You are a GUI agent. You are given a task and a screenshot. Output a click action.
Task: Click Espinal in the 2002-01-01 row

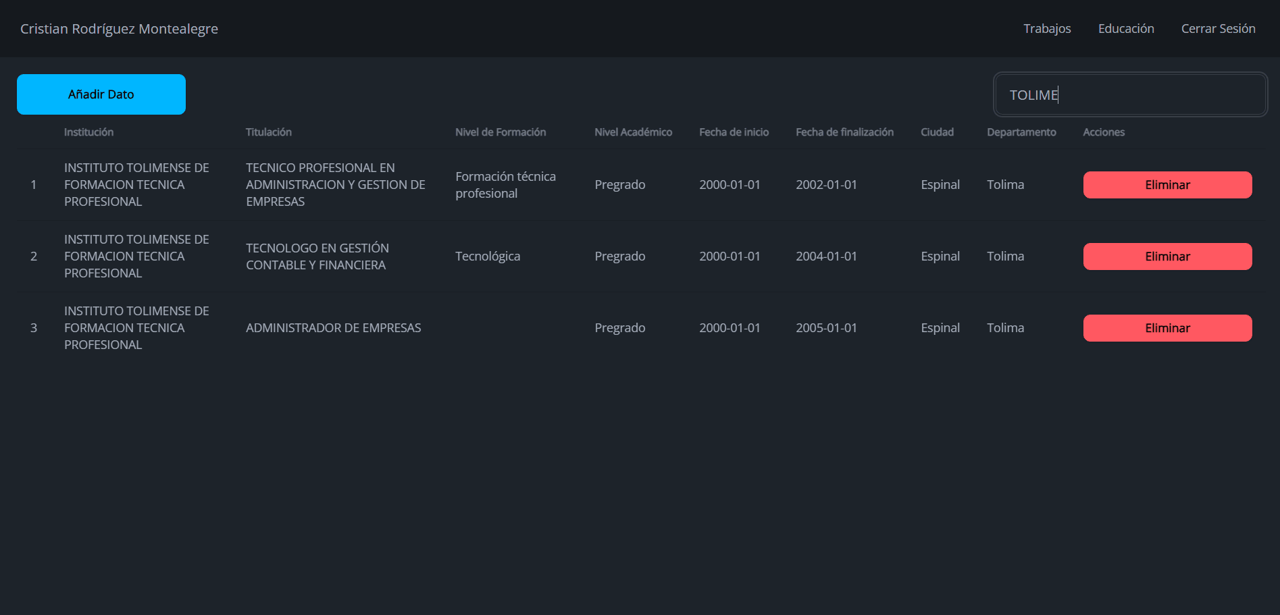pyautogui.click(x=940, y=185)
